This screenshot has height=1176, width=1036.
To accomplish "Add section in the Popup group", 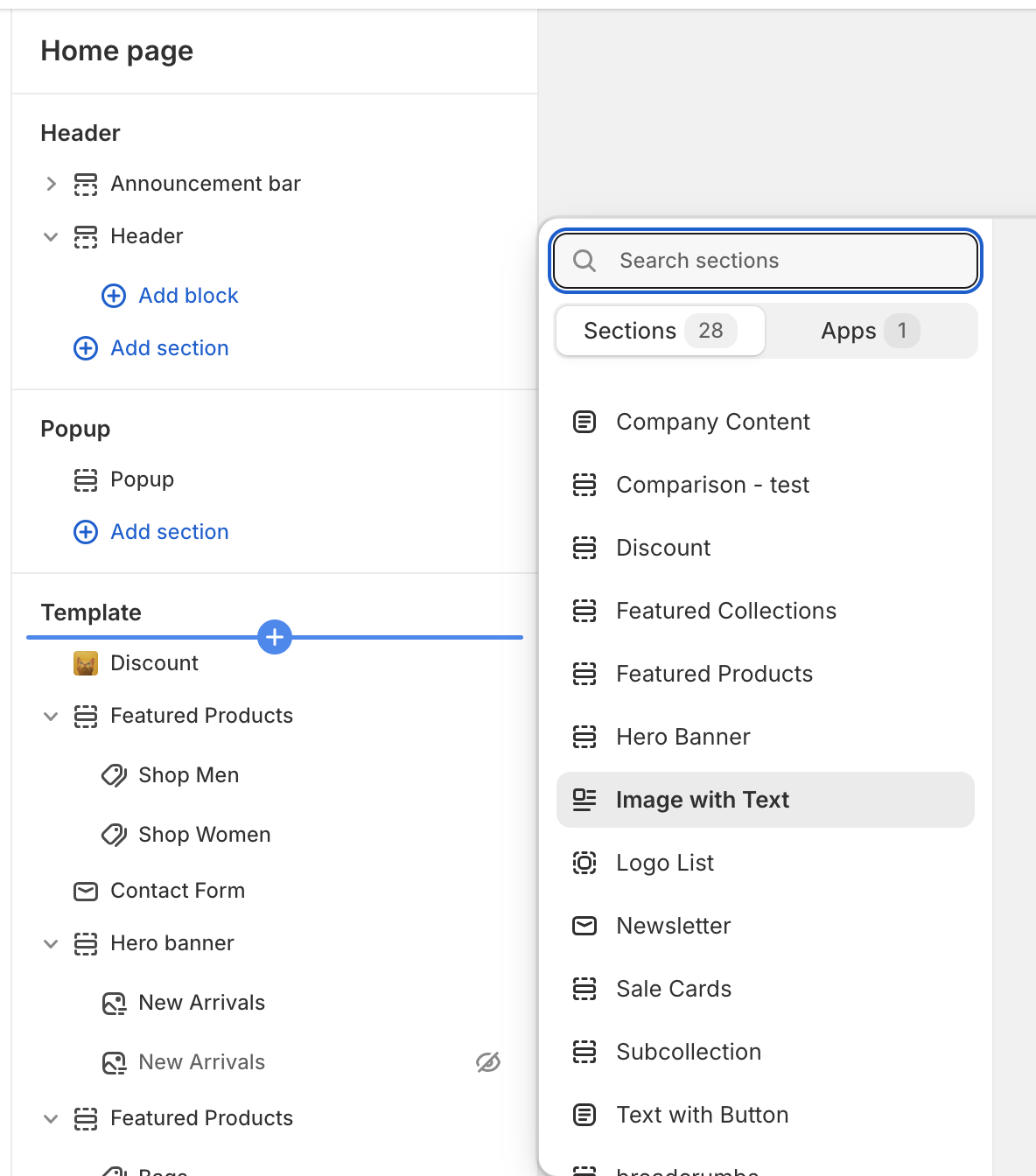I will click(151, 532).
